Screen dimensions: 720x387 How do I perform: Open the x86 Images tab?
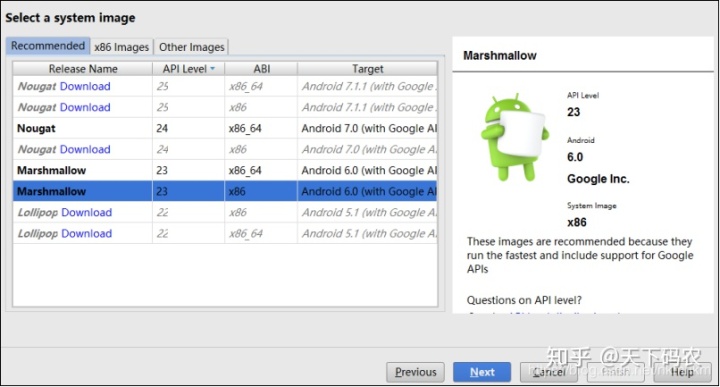pyautogui.click(x=122, y=47)
